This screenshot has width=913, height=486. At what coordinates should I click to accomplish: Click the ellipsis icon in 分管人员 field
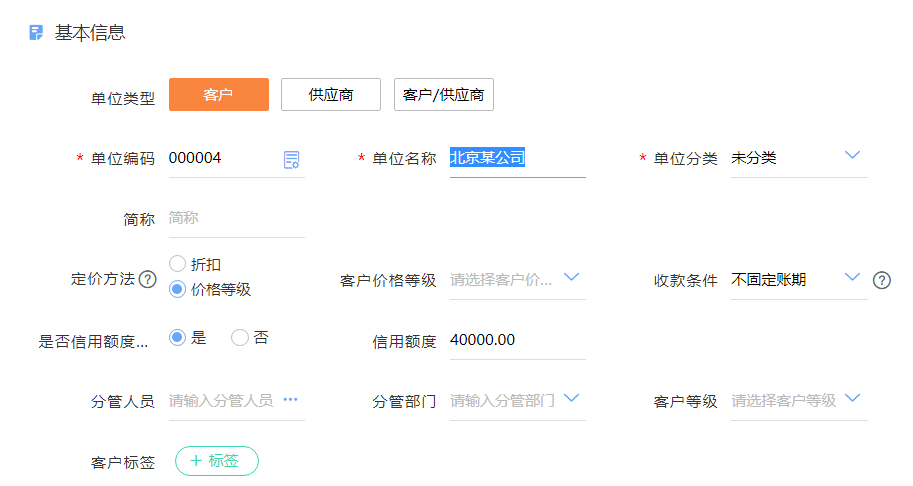tap(290, 400)
